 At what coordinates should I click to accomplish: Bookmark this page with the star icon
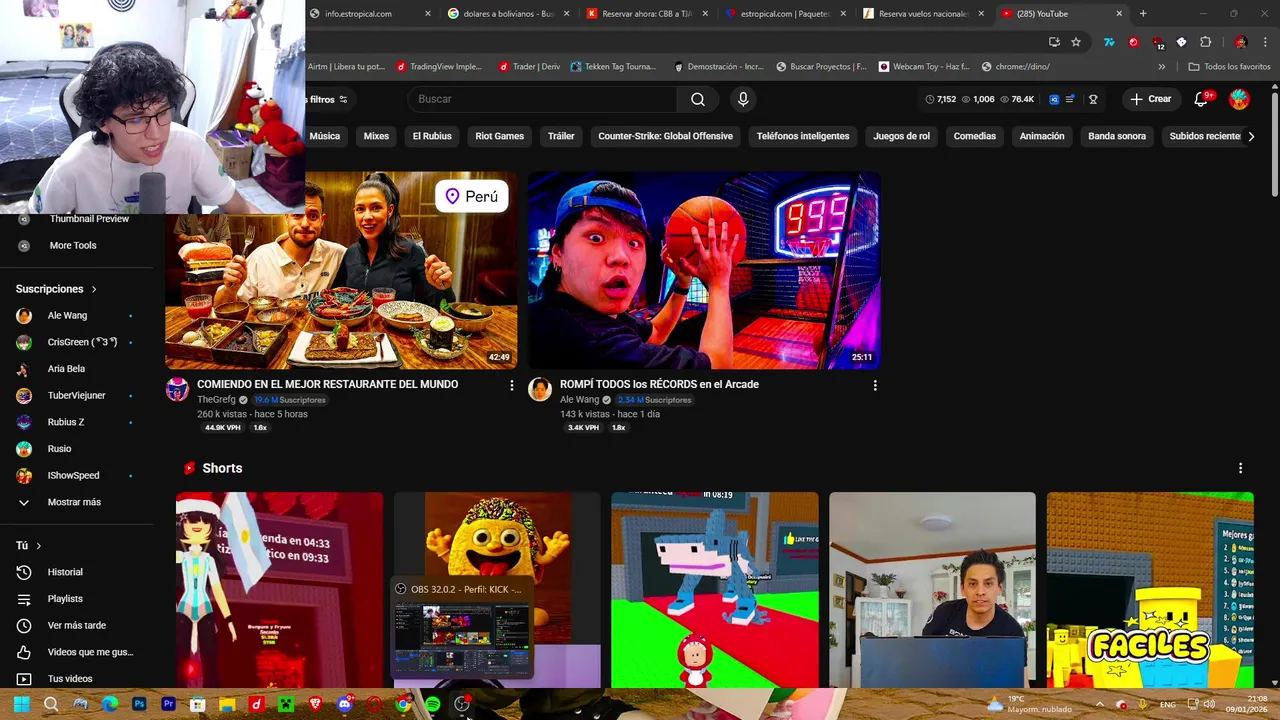click(x=1076, y=42)
